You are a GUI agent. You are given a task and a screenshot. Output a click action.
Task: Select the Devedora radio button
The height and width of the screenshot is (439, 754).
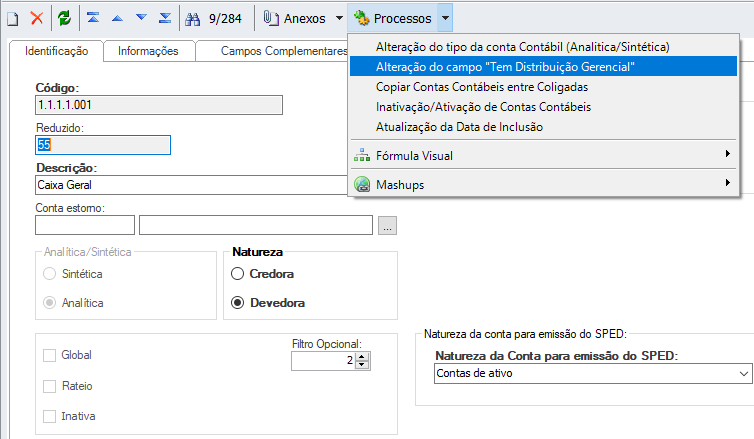tap(238, 303)
